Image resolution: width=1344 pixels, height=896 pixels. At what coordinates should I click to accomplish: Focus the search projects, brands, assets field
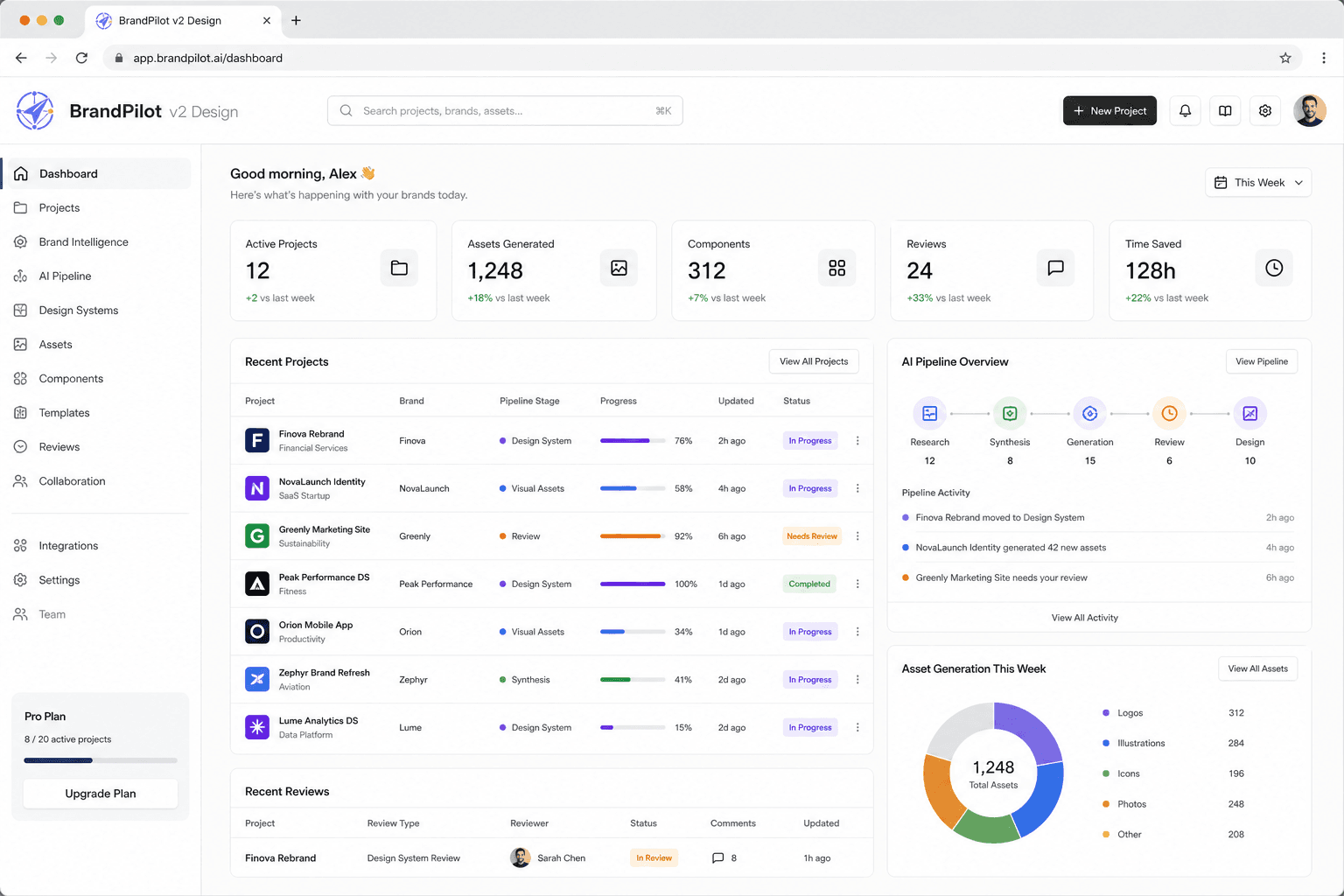coord(505,111)
